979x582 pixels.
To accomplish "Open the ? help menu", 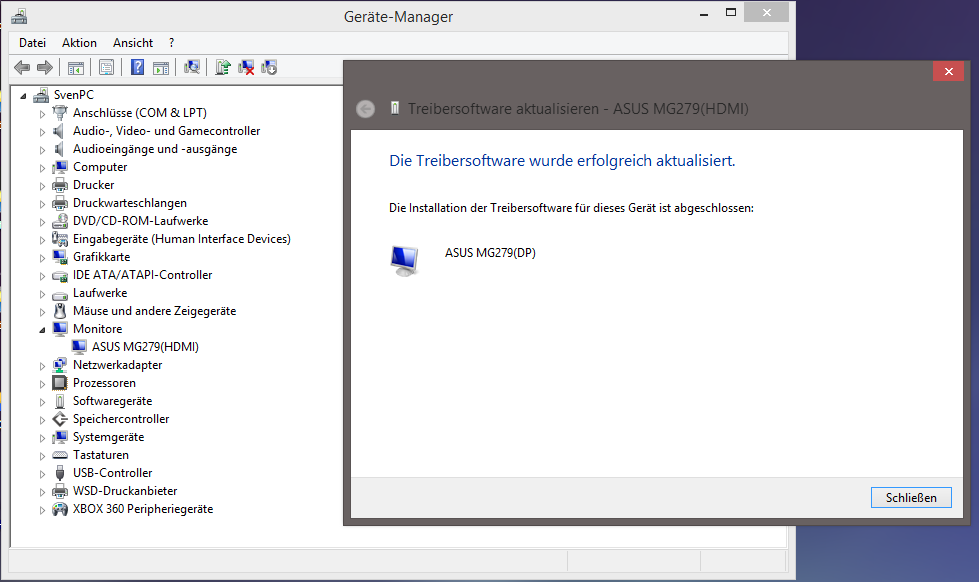I will 172,43.
